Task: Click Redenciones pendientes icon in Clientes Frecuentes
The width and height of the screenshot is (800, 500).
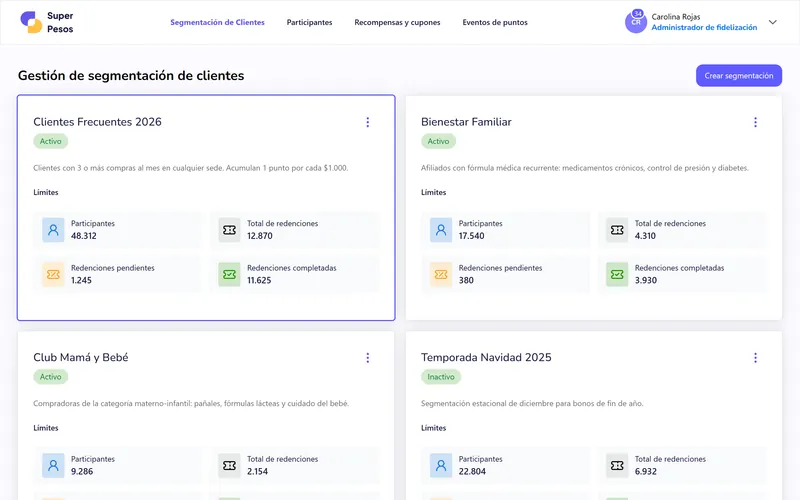Action: pyautogui.click(x=53, y=274)
